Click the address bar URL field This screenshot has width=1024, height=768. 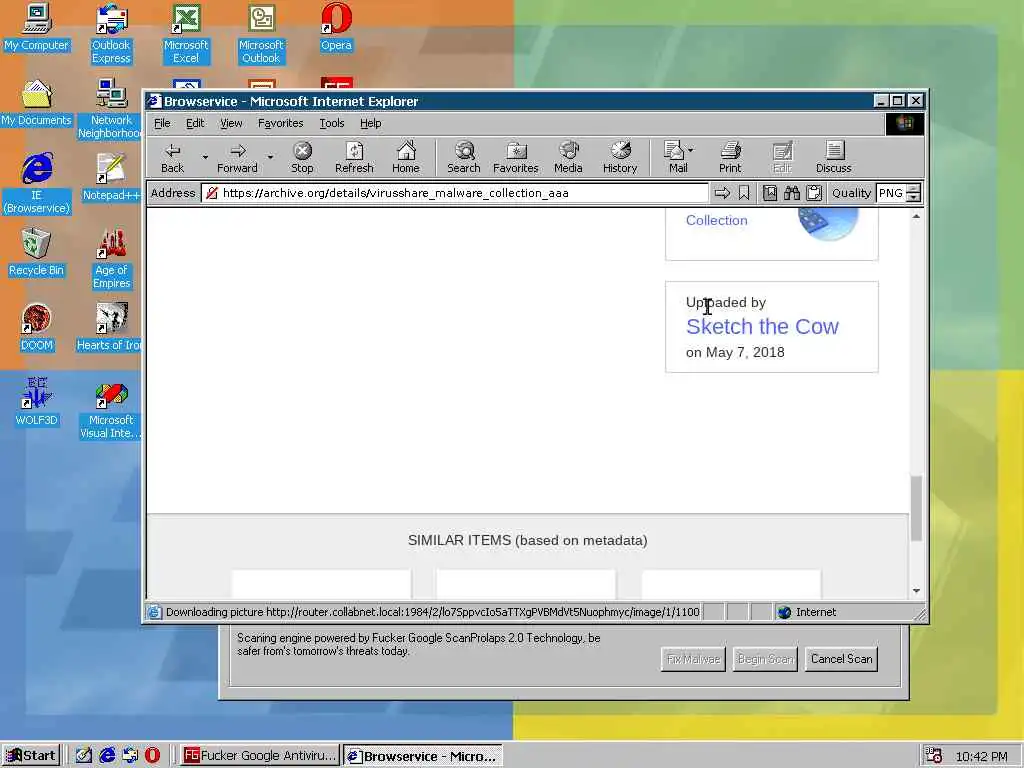(x=455, y=193)
